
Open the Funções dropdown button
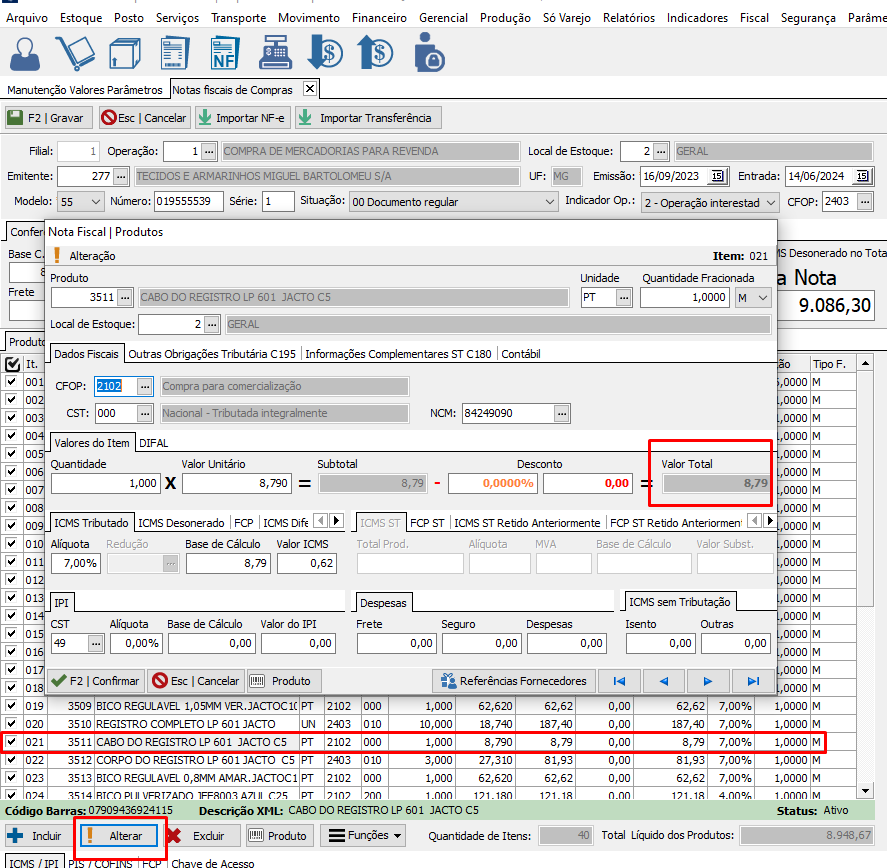tap(364, 835)
